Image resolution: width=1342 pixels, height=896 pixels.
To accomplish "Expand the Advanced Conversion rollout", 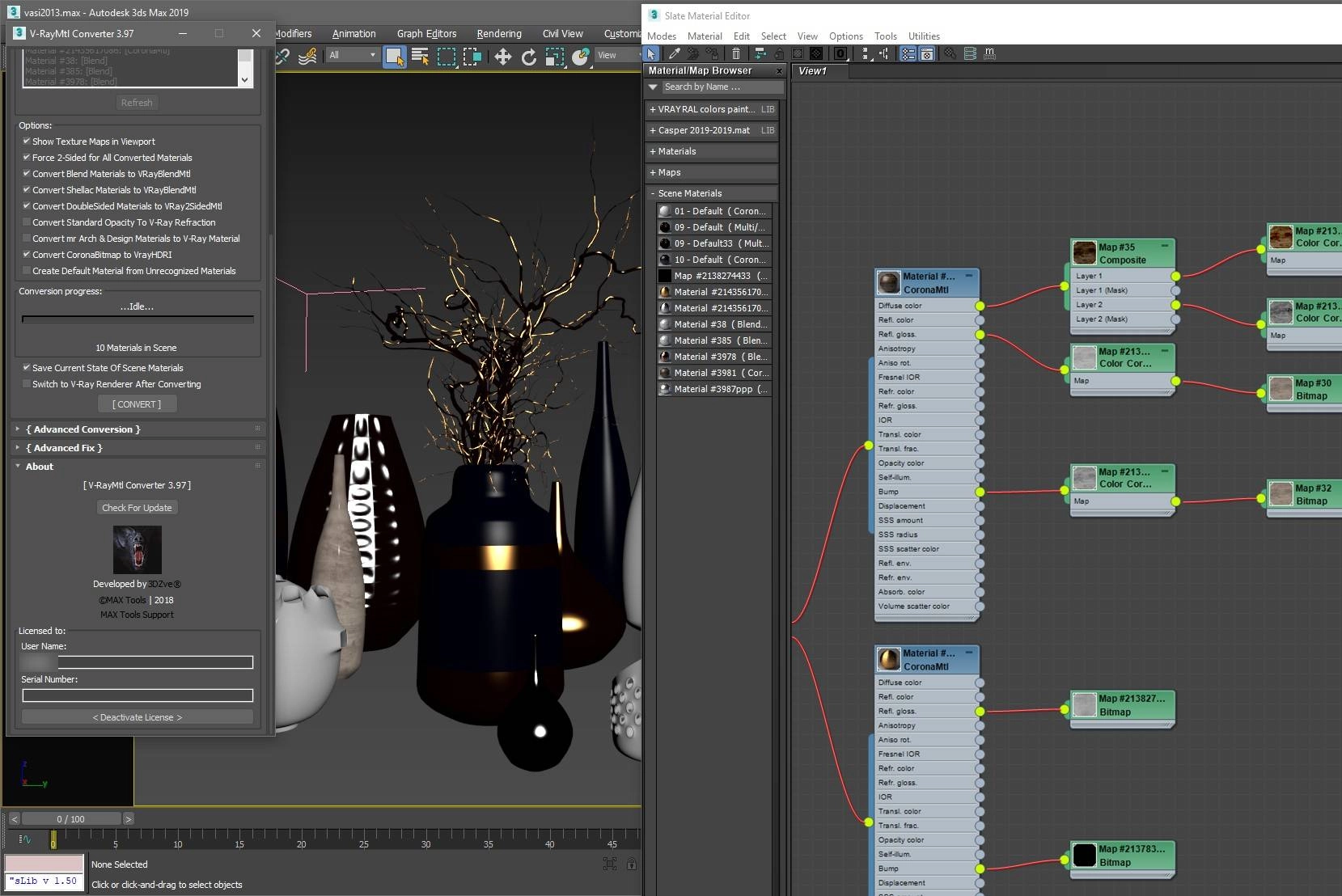I will pos(138,429).
